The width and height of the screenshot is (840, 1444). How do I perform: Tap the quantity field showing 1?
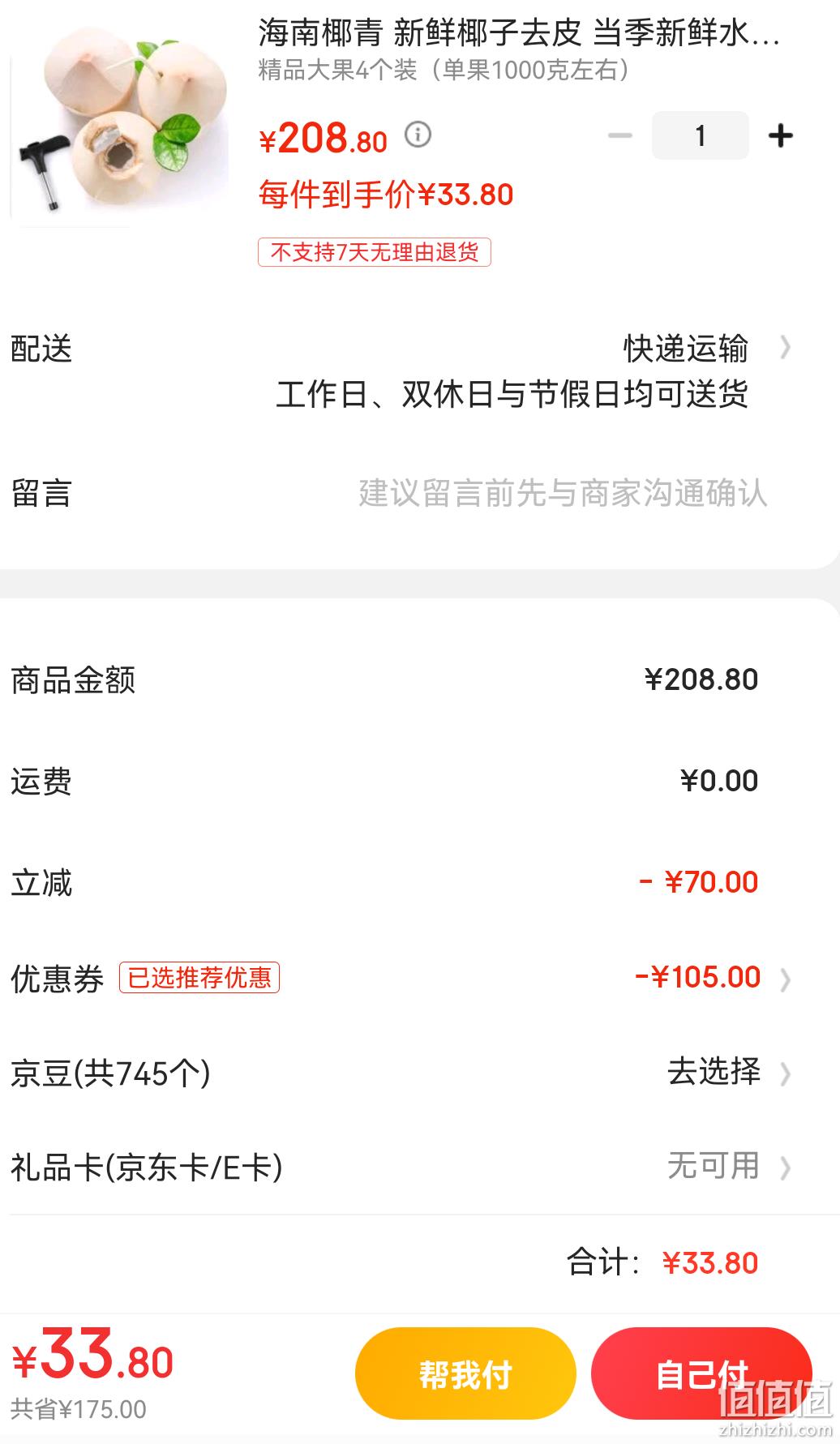(x=700, y=135)
